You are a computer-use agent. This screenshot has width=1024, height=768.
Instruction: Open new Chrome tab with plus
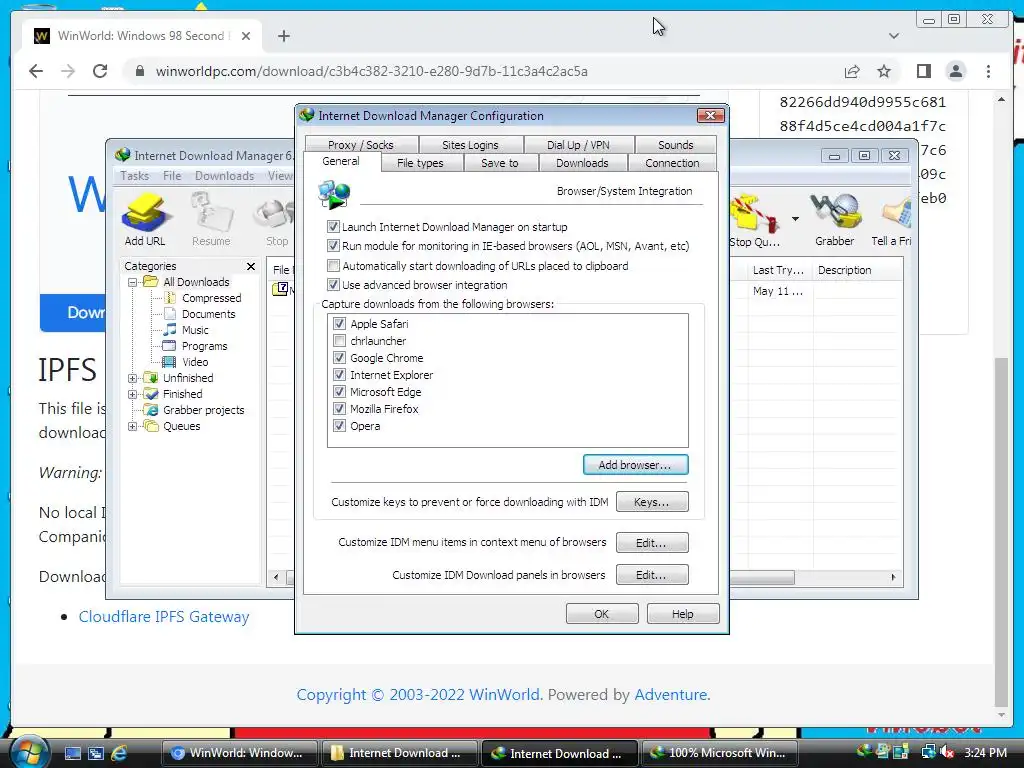point(283,36)
